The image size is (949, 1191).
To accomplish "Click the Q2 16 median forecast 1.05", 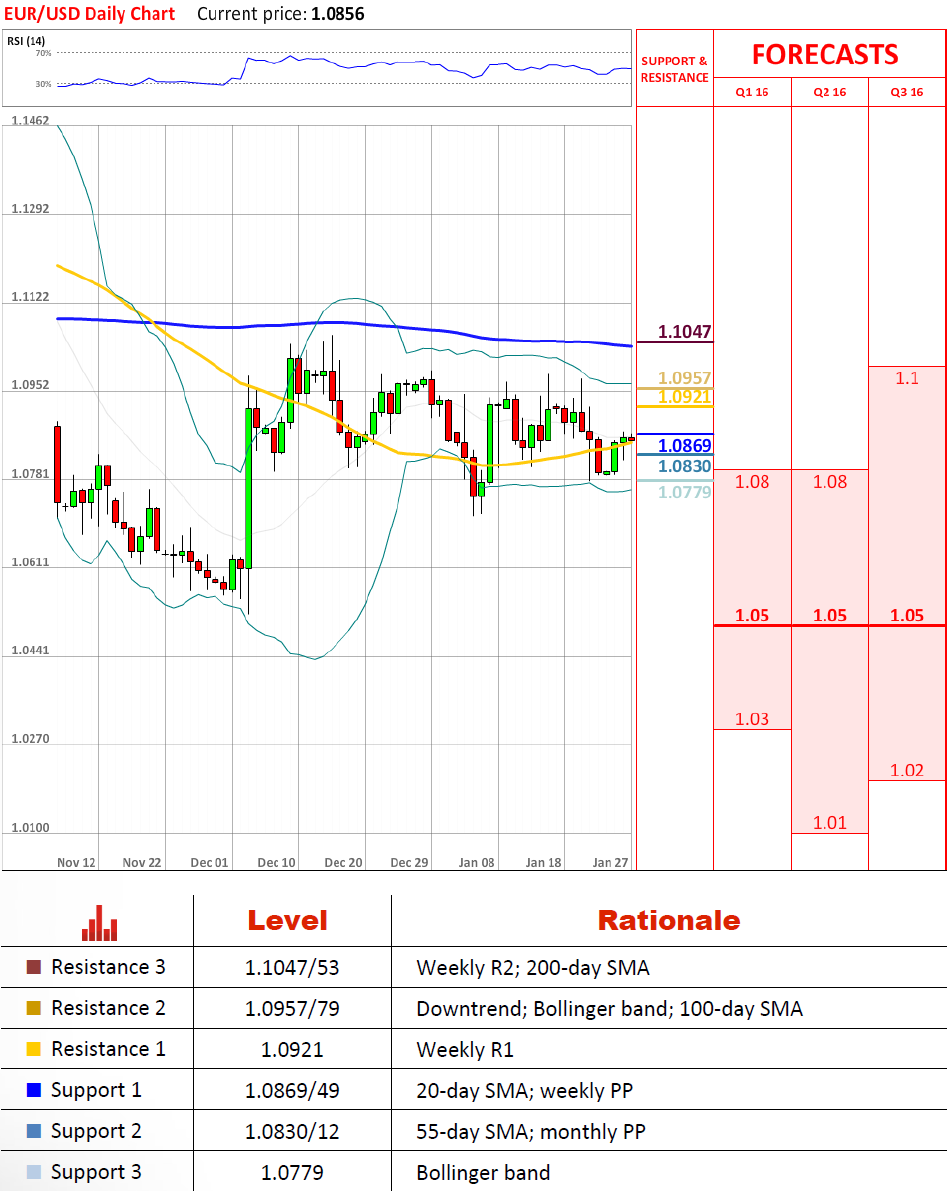I will tap(830, 615).
